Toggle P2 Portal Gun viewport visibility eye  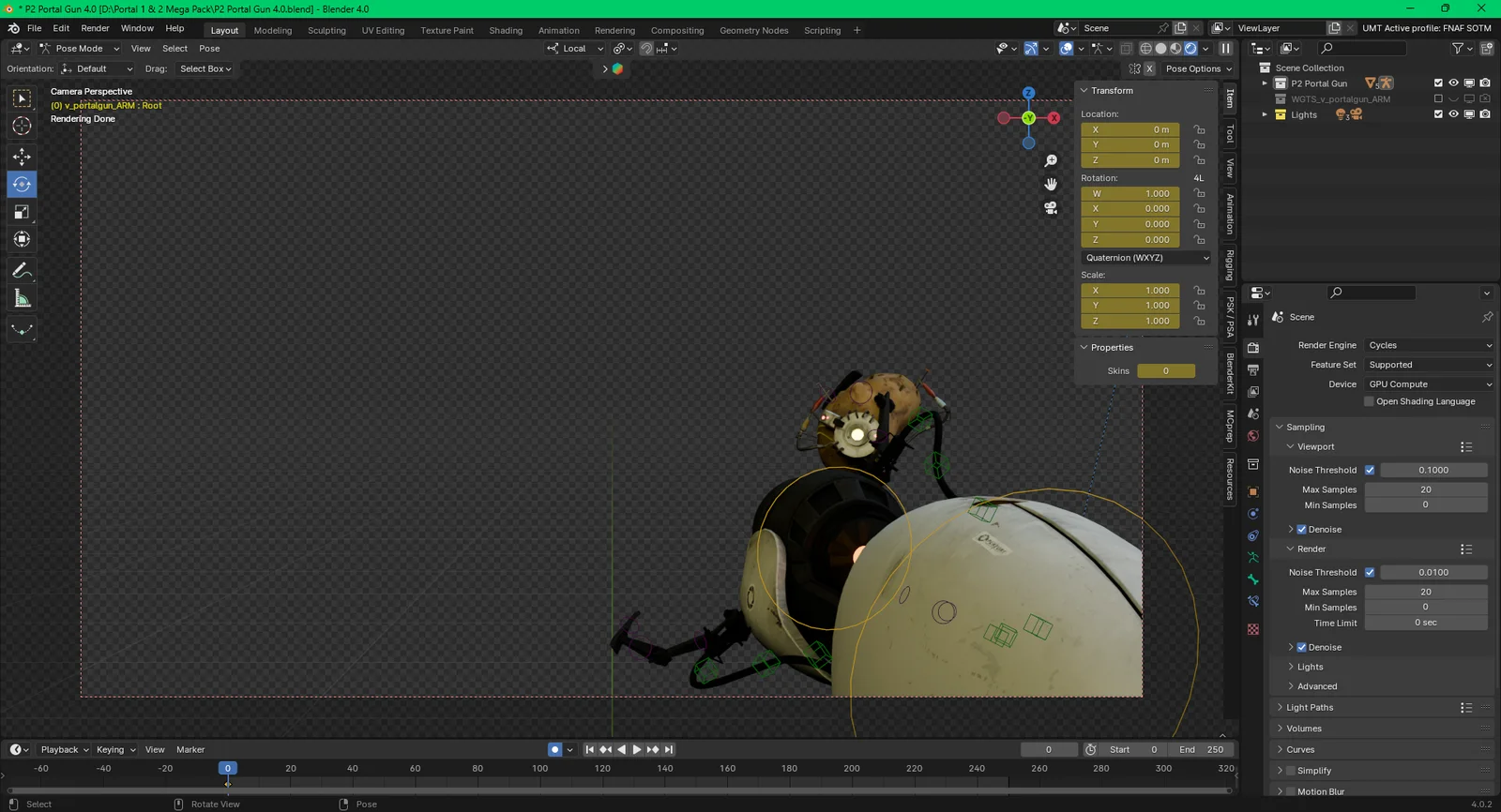point(1453,83)
